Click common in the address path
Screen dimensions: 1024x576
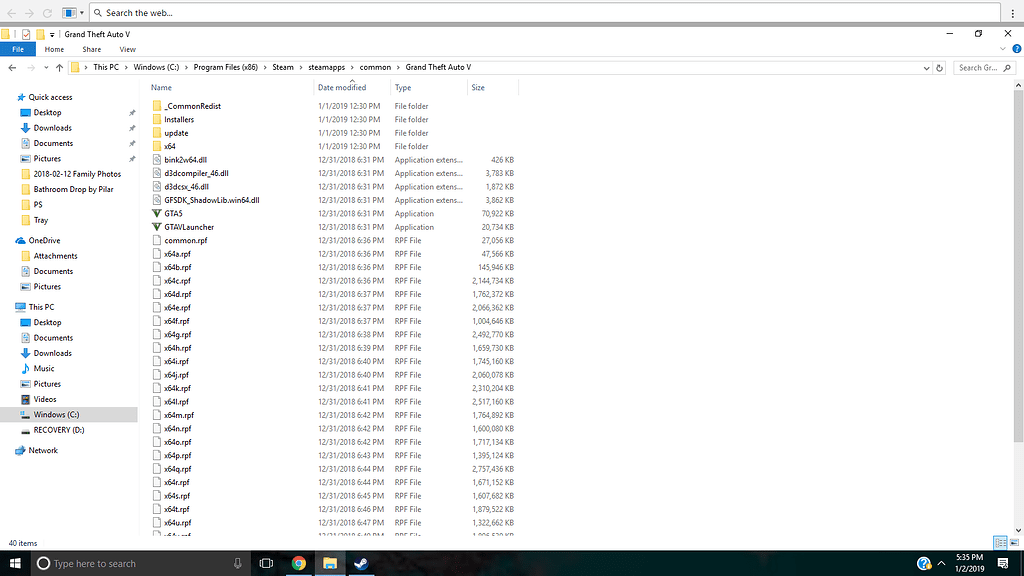[x=375, y=67]
